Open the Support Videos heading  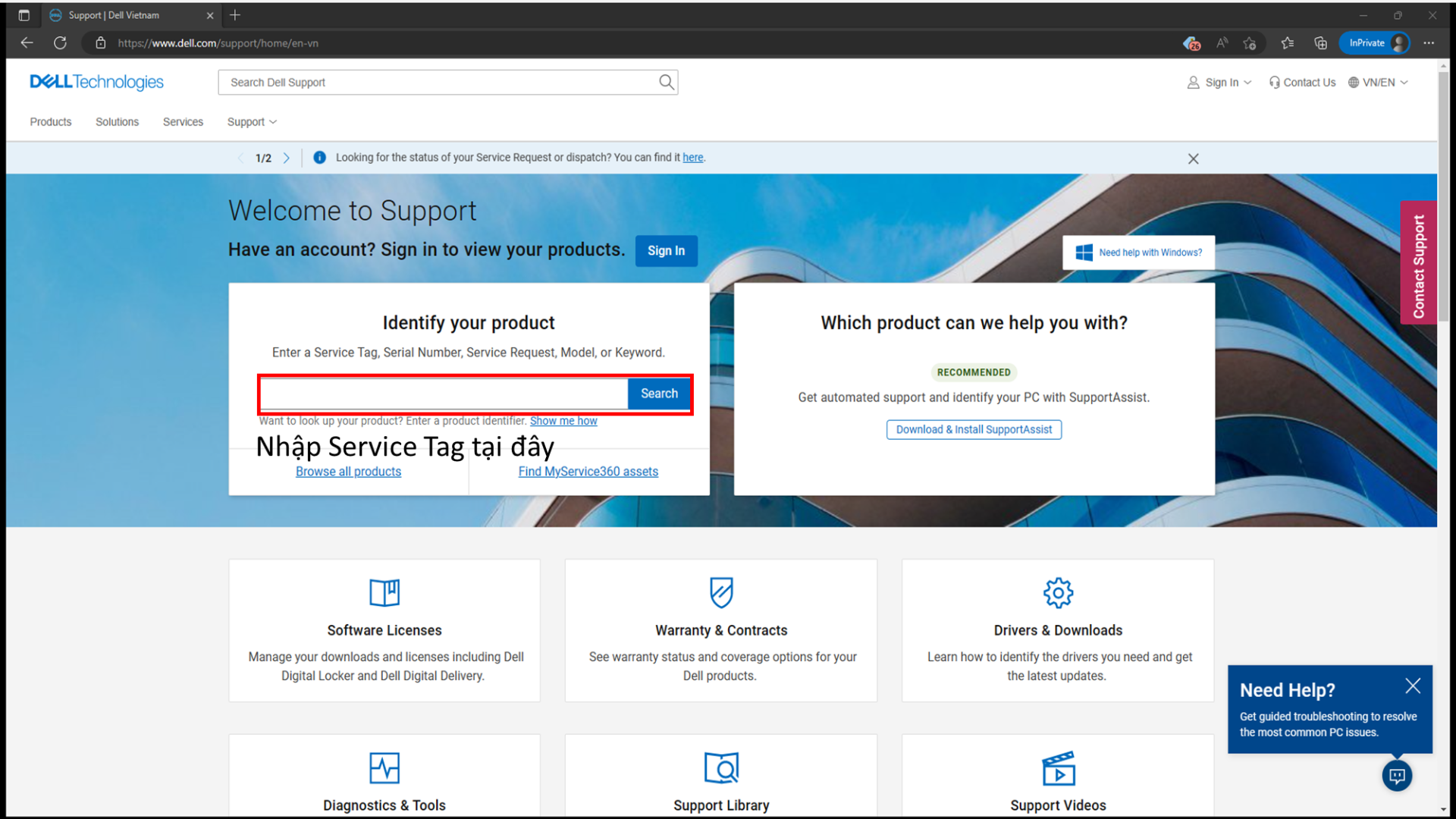click(1058, 805)
